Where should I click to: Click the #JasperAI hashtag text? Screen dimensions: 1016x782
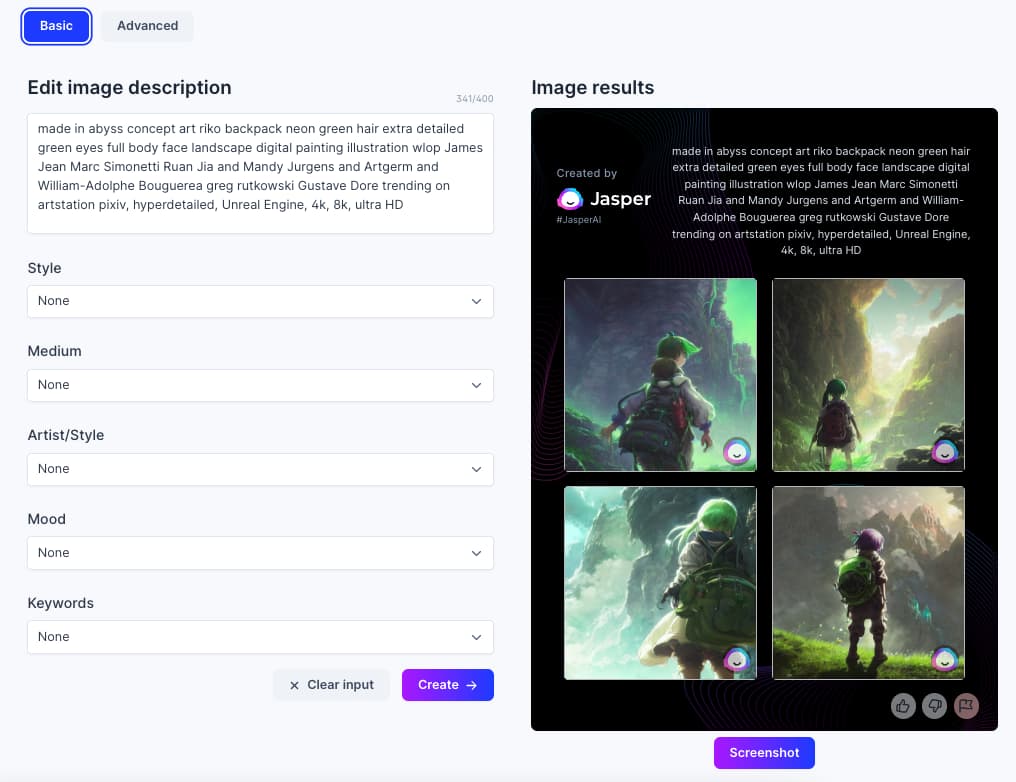[x=579, y=220]
